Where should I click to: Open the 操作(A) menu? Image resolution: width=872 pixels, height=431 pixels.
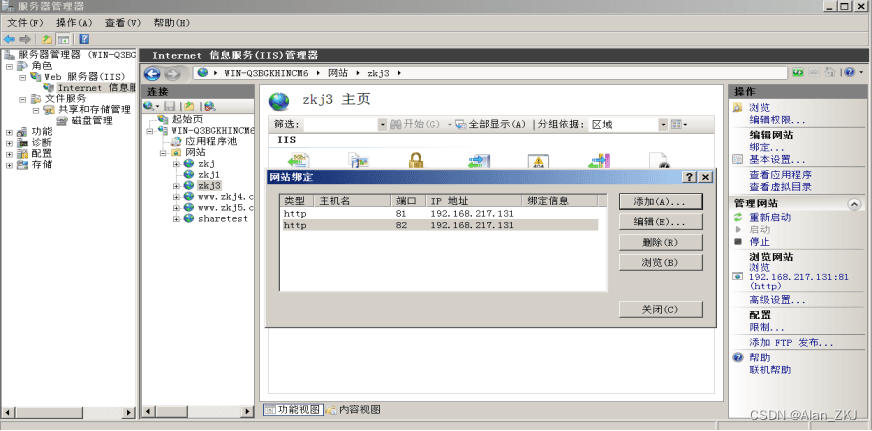pyautogui.click(x=74, y=23)
